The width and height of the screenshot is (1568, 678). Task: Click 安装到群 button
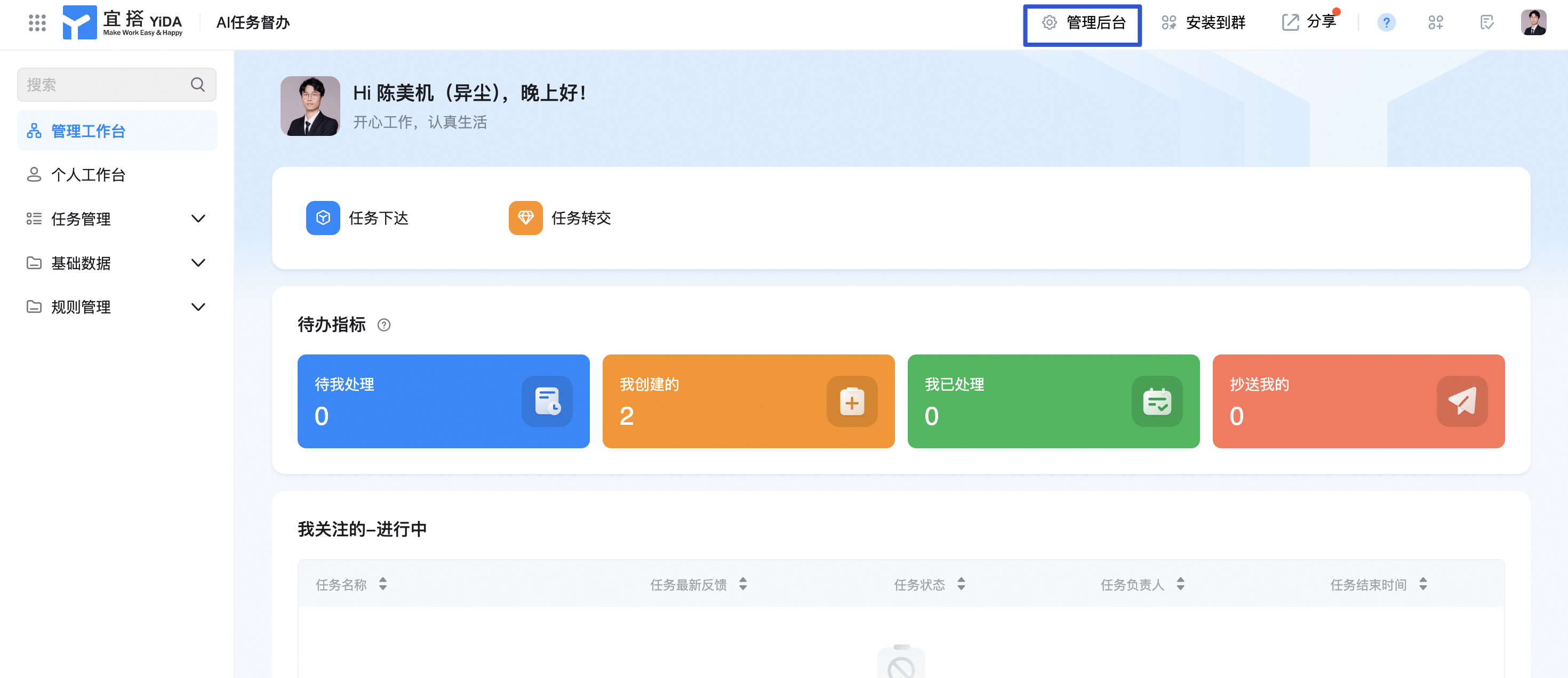point(1203,22)
